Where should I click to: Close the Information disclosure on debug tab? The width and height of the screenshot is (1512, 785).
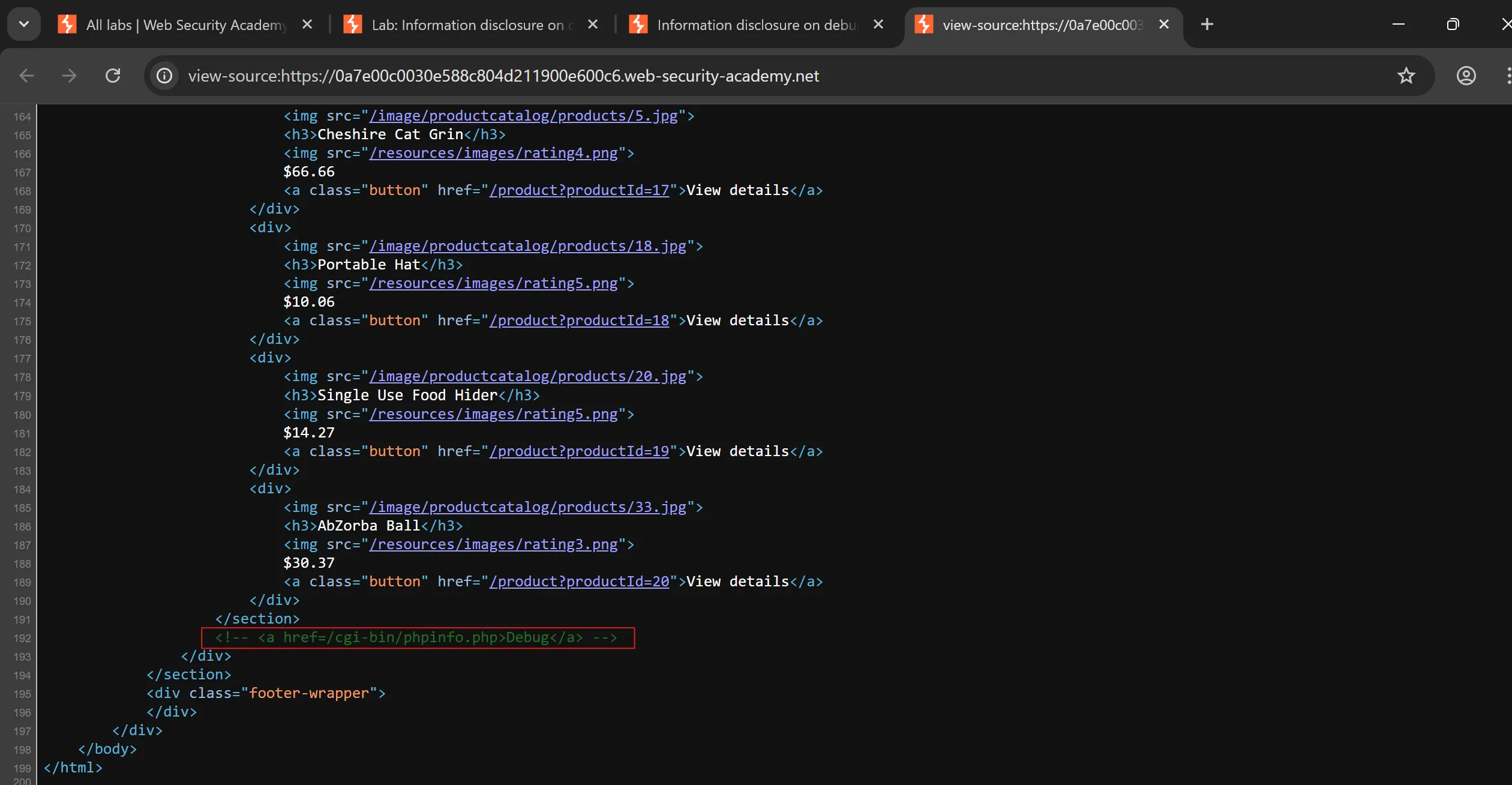878,25
